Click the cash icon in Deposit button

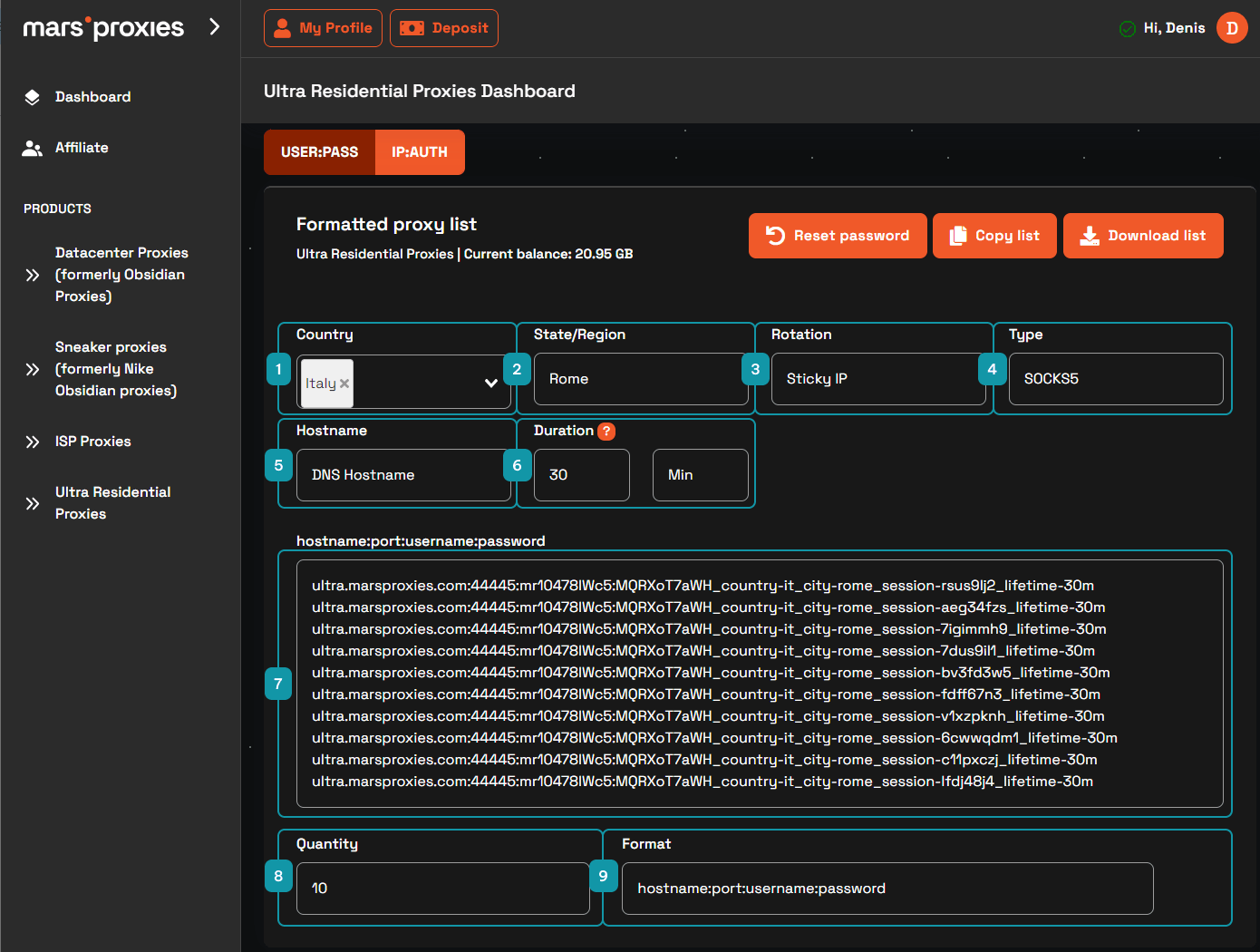(x=412, y=28)
